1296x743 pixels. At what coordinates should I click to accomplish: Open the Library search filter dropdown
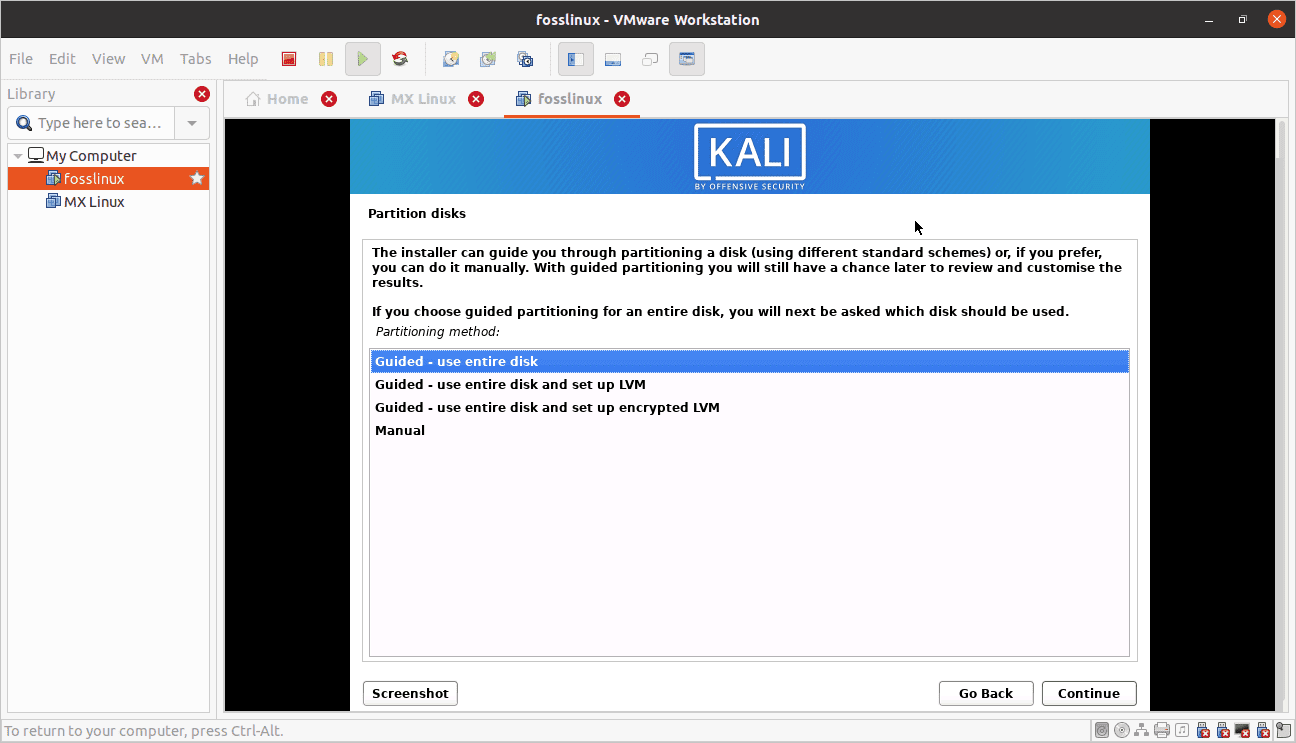tap(192, 123)
